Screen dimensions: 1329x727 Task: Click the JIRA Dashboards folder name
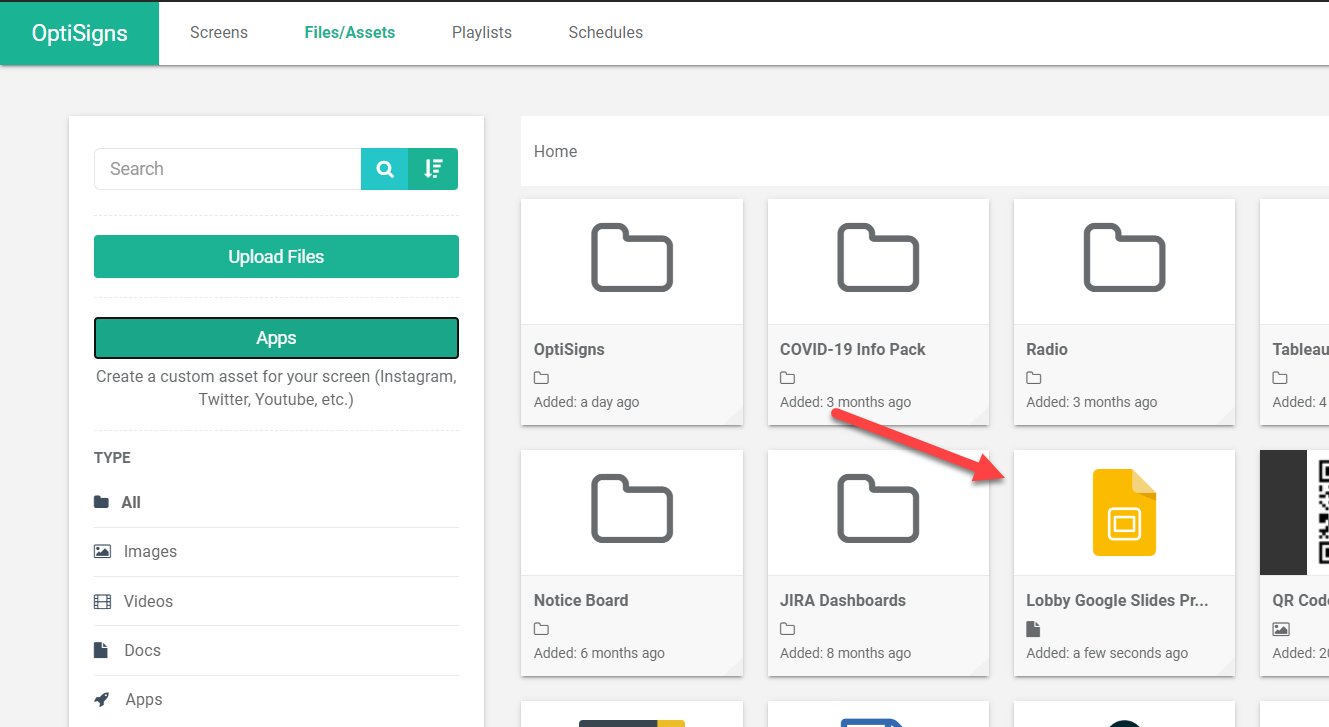coord(843,600)
